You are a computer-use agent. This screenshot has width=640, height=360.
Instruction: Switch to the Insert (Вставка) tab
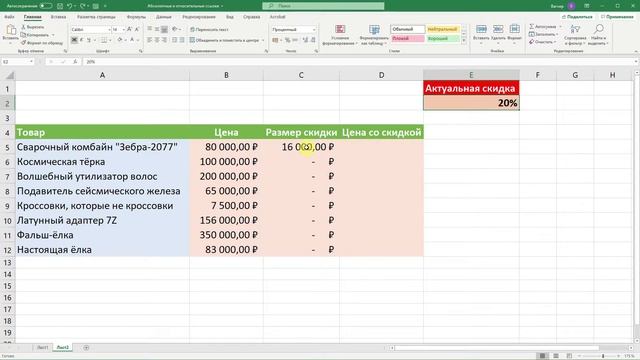(x=58, y=17)
